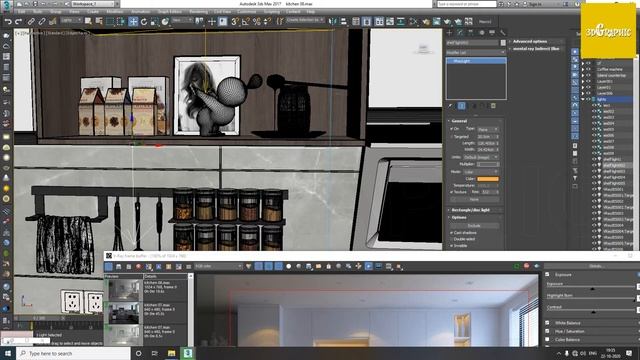Open the Hierarchy tab in command panel
Screen dimensions: 640x360
(x=471, y=33)
